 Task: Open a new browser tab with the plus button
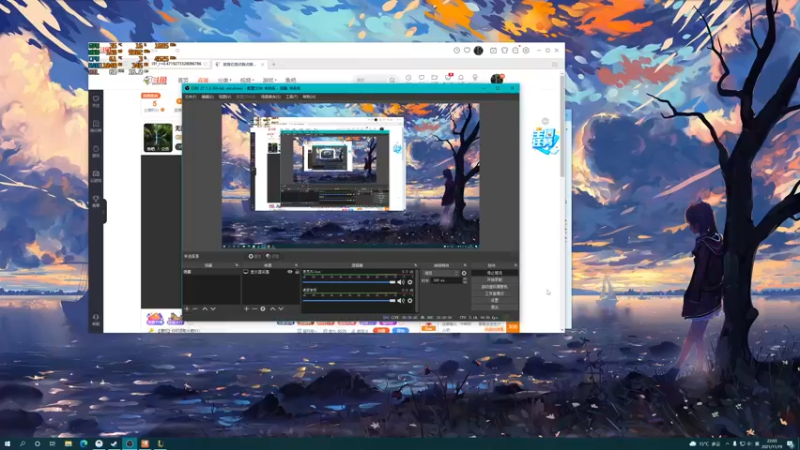273,64
